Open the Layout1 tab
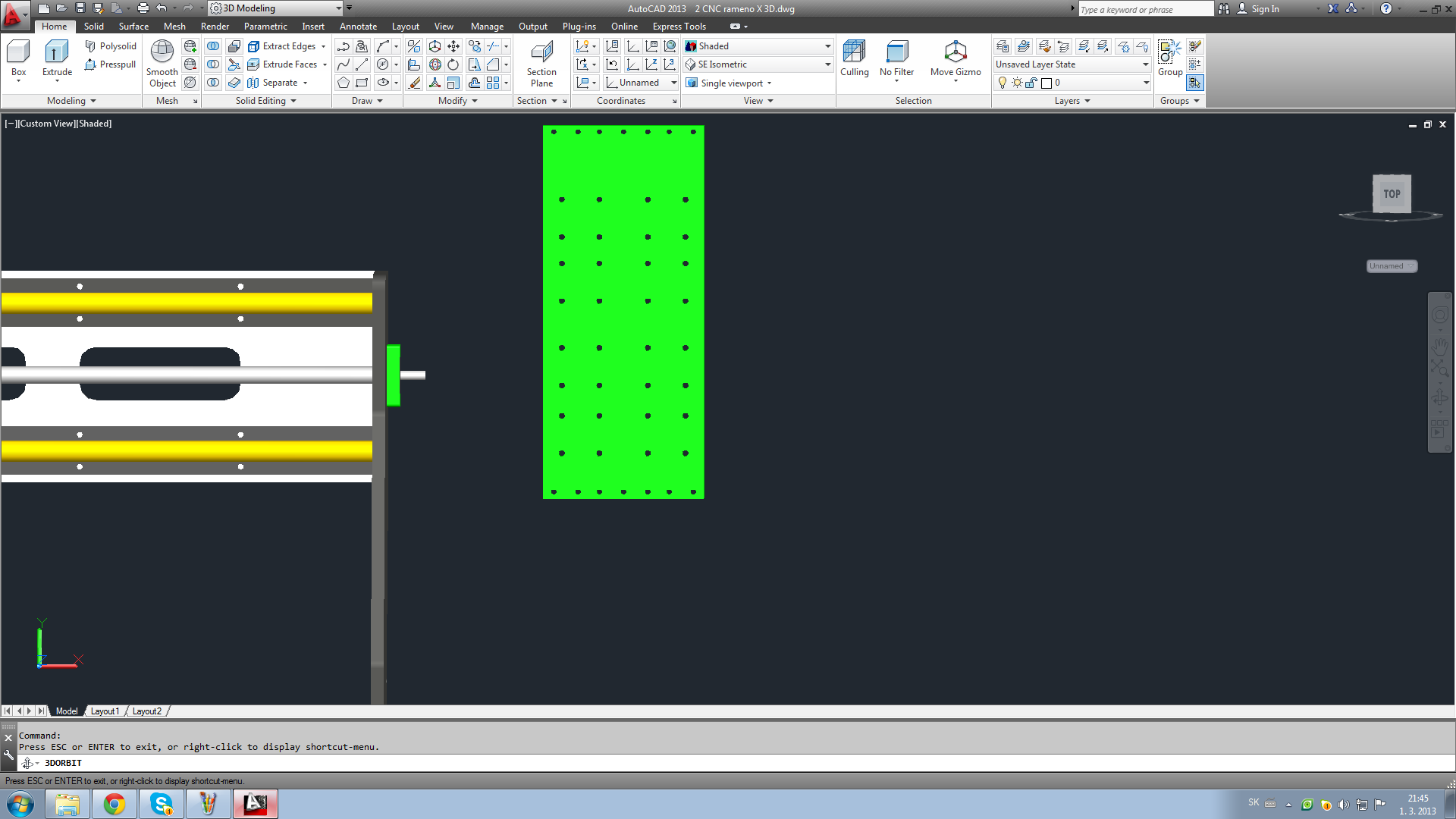Viewport: 1456px width, 819px height. pyautogui.click(x=105, y=711)
